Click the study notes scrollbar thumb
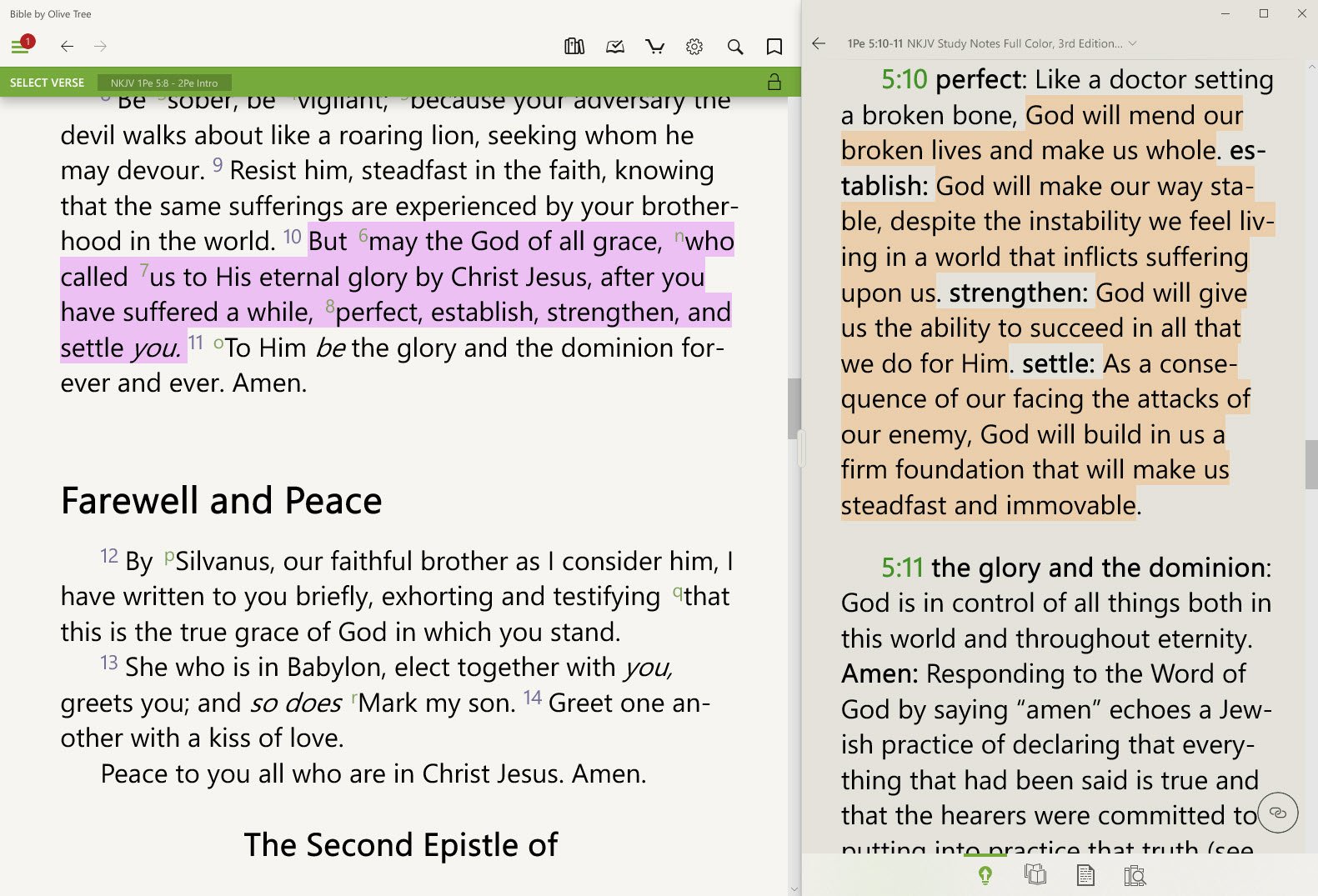Screen dimensions: 1318x896 pyautogui.click(x=1311, y=464)
